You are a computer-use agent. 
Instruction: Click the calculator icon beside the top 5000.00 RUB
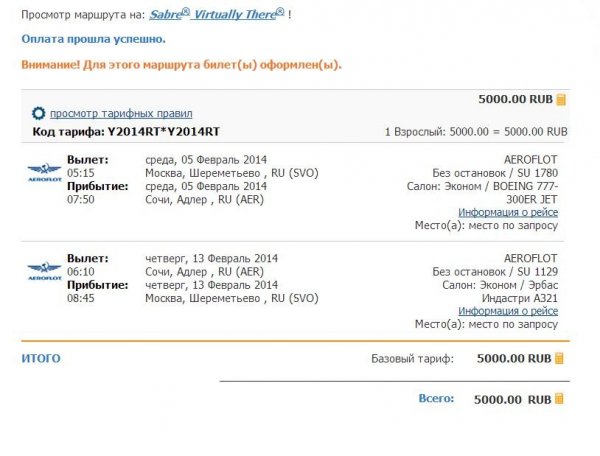pyautogui.click(x=561, y=99)
